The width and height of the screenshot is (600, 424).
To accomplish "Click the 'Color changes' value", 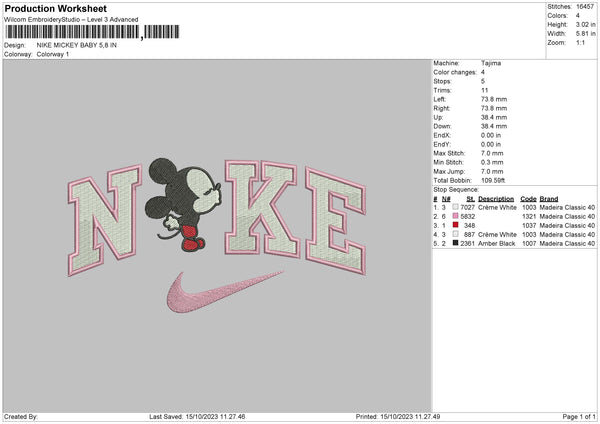I will [483, 72].
